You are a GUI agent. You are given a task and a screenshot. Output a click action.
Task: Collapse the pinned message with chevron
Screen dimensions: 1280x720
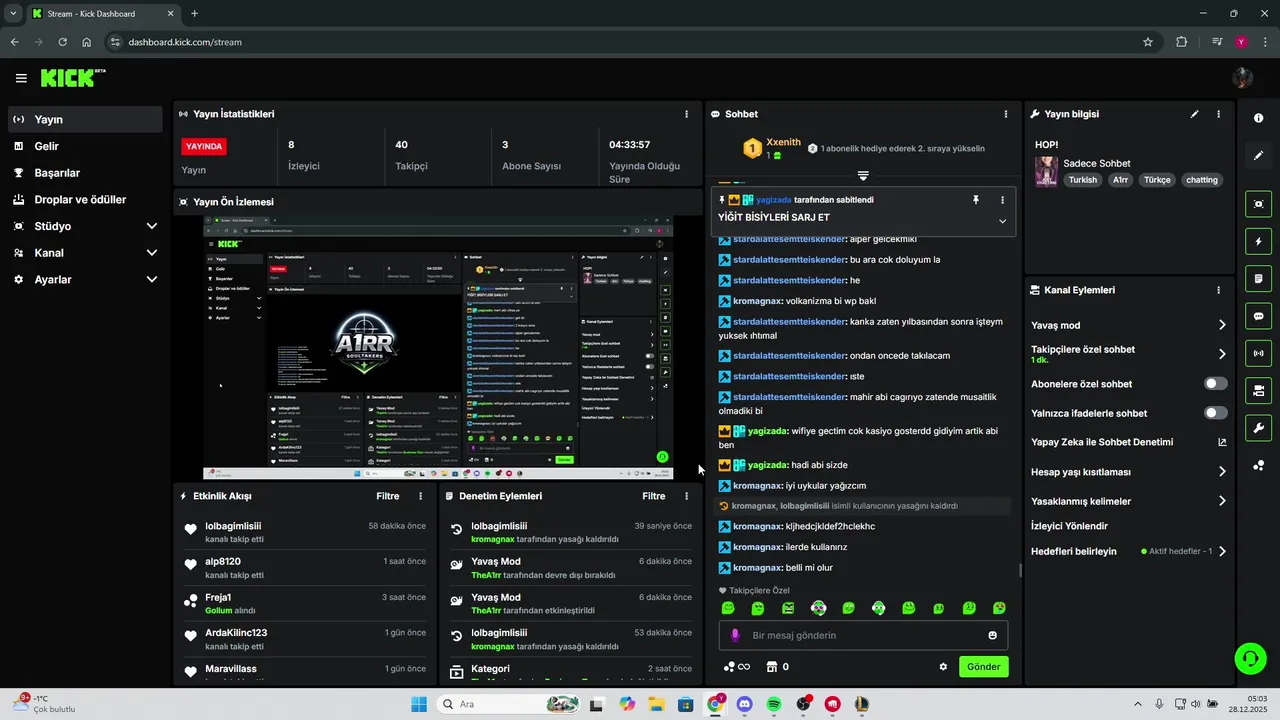(1002, 221)
